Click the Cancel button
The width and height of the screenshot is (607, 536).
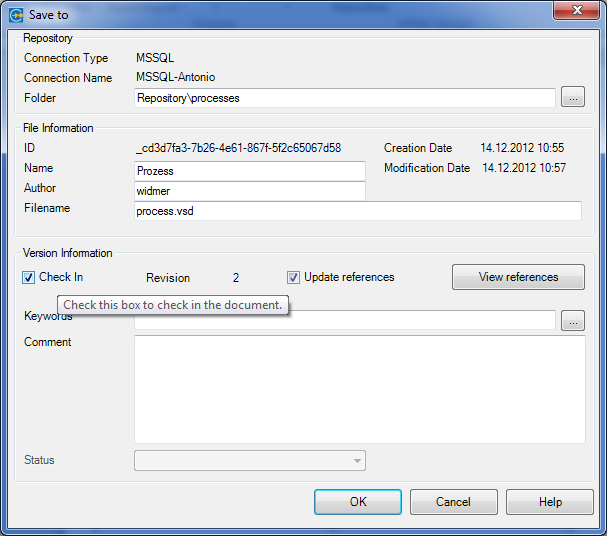pos(453,502)
